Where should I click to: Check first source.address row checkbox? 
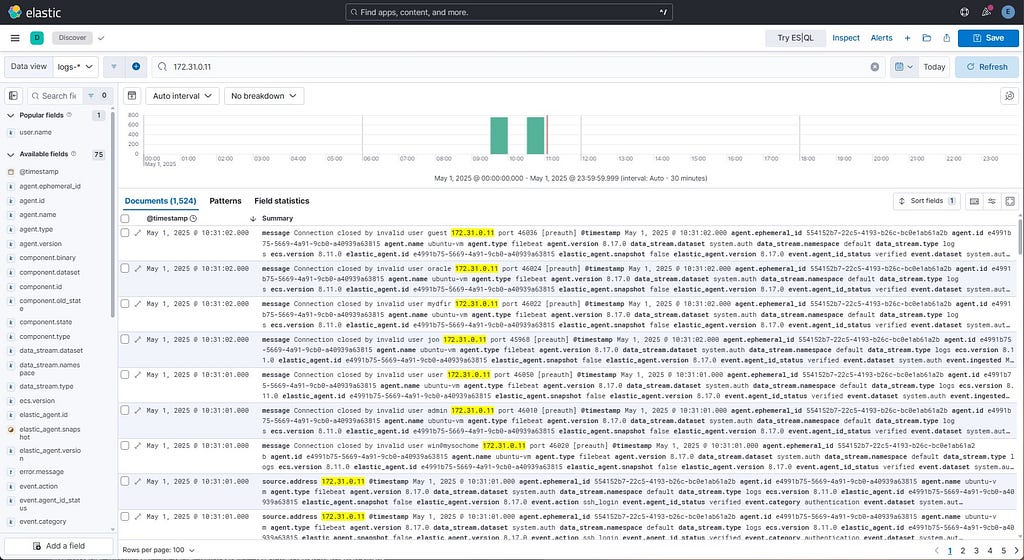(x=125, y=481)
